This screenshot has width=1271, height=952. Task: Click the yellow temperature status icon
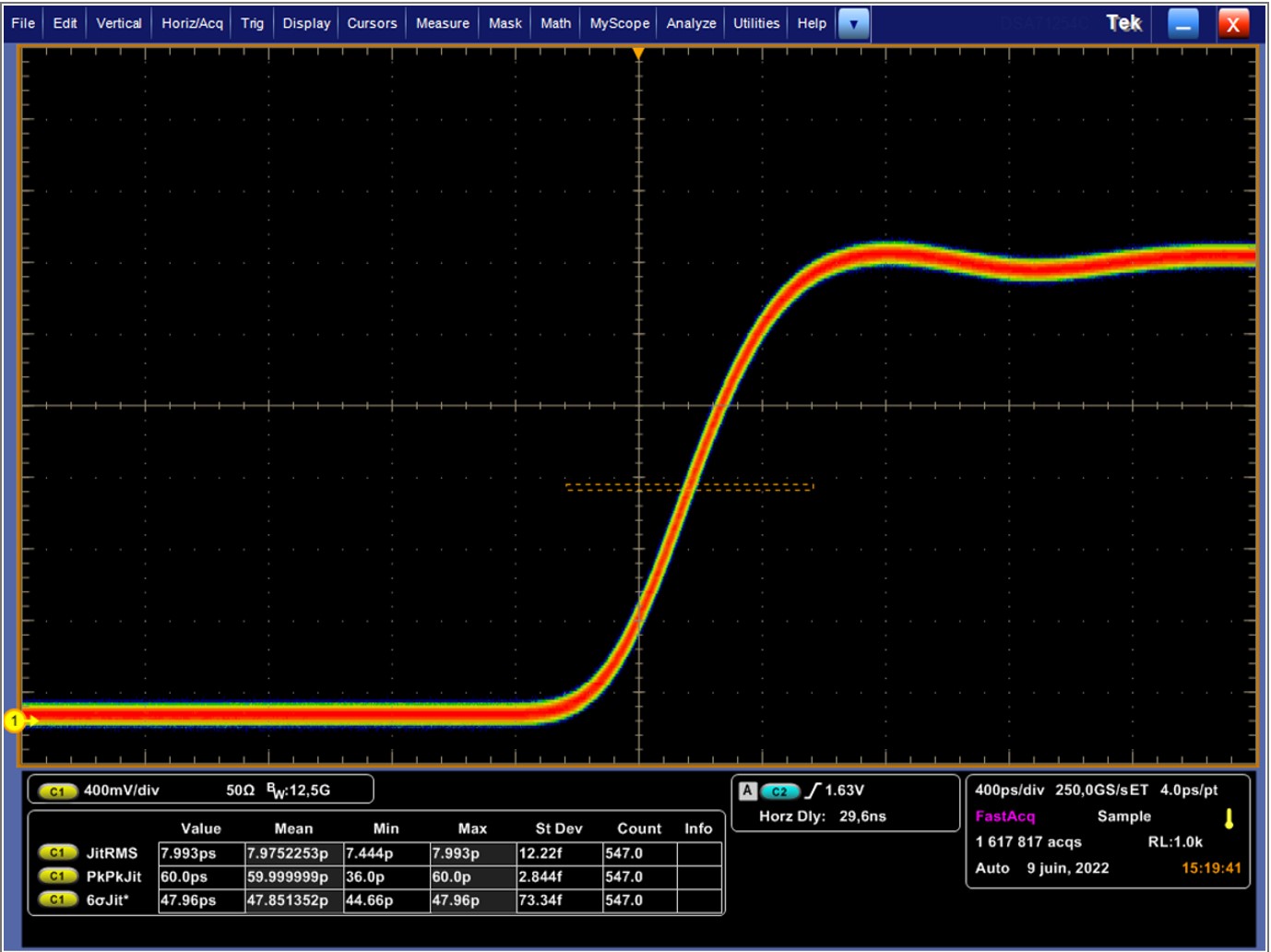[x=1229, y=818]
